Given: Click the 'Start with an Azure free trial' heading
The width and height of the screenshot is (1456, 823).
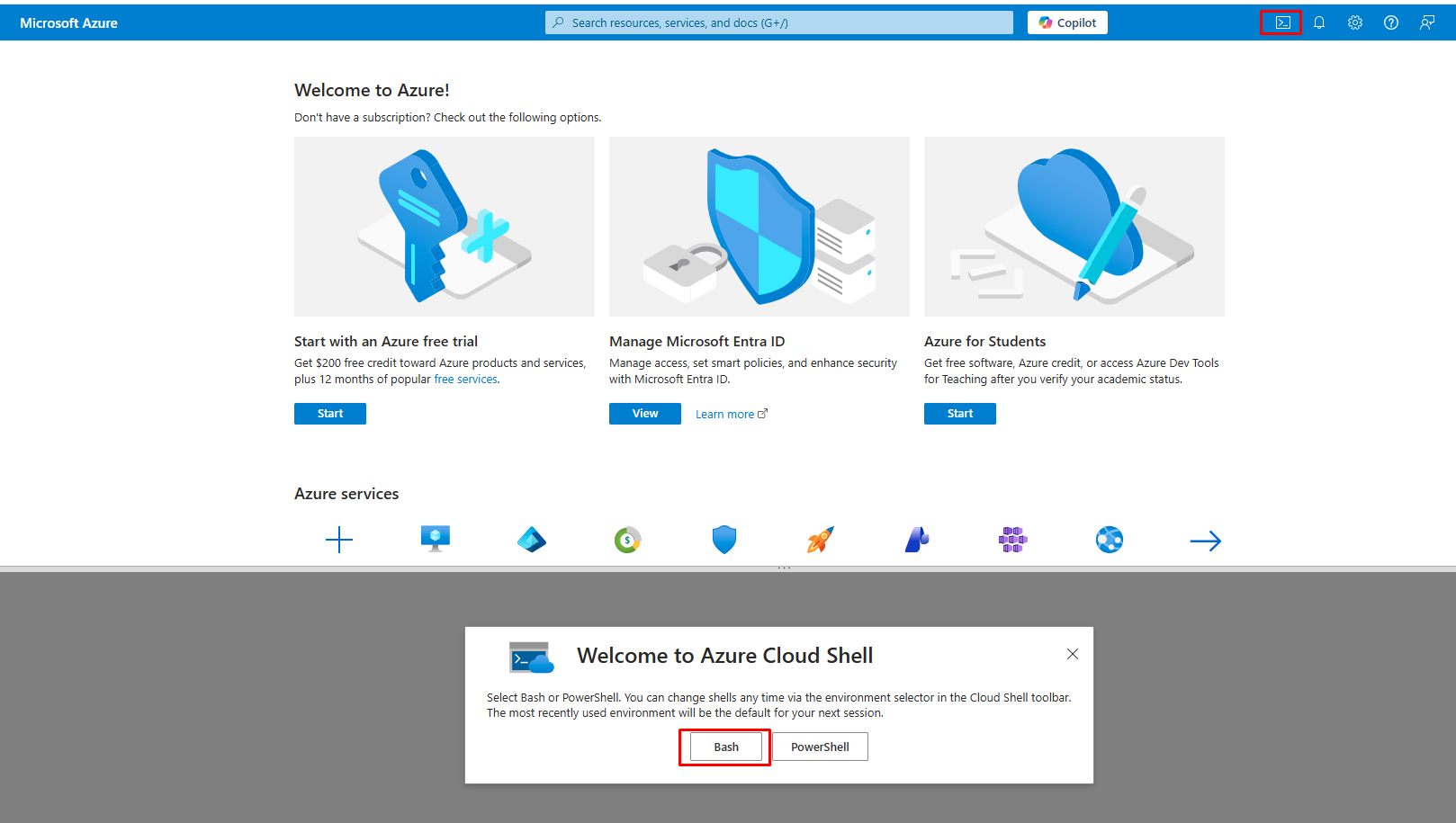Looking at the screenshot, I should pyautogui.click(x=386, y=342).
